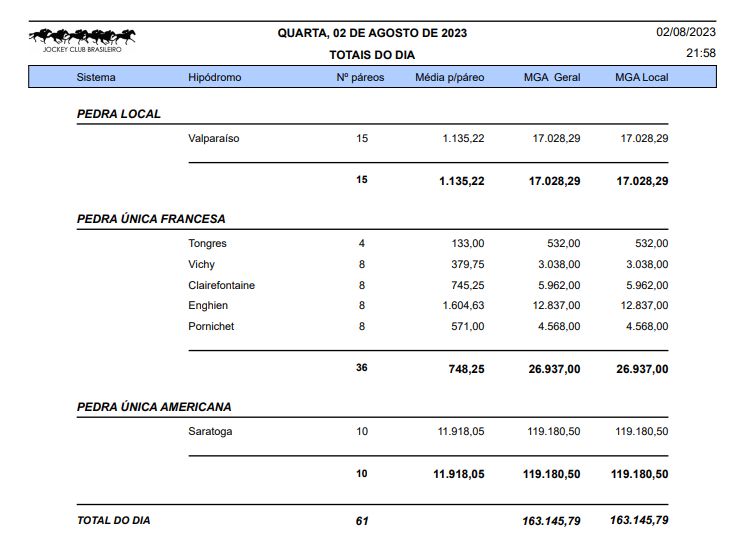Click the day total MGA Local 163.145,79
Screen dimensions: 735x550
[639, 520]
